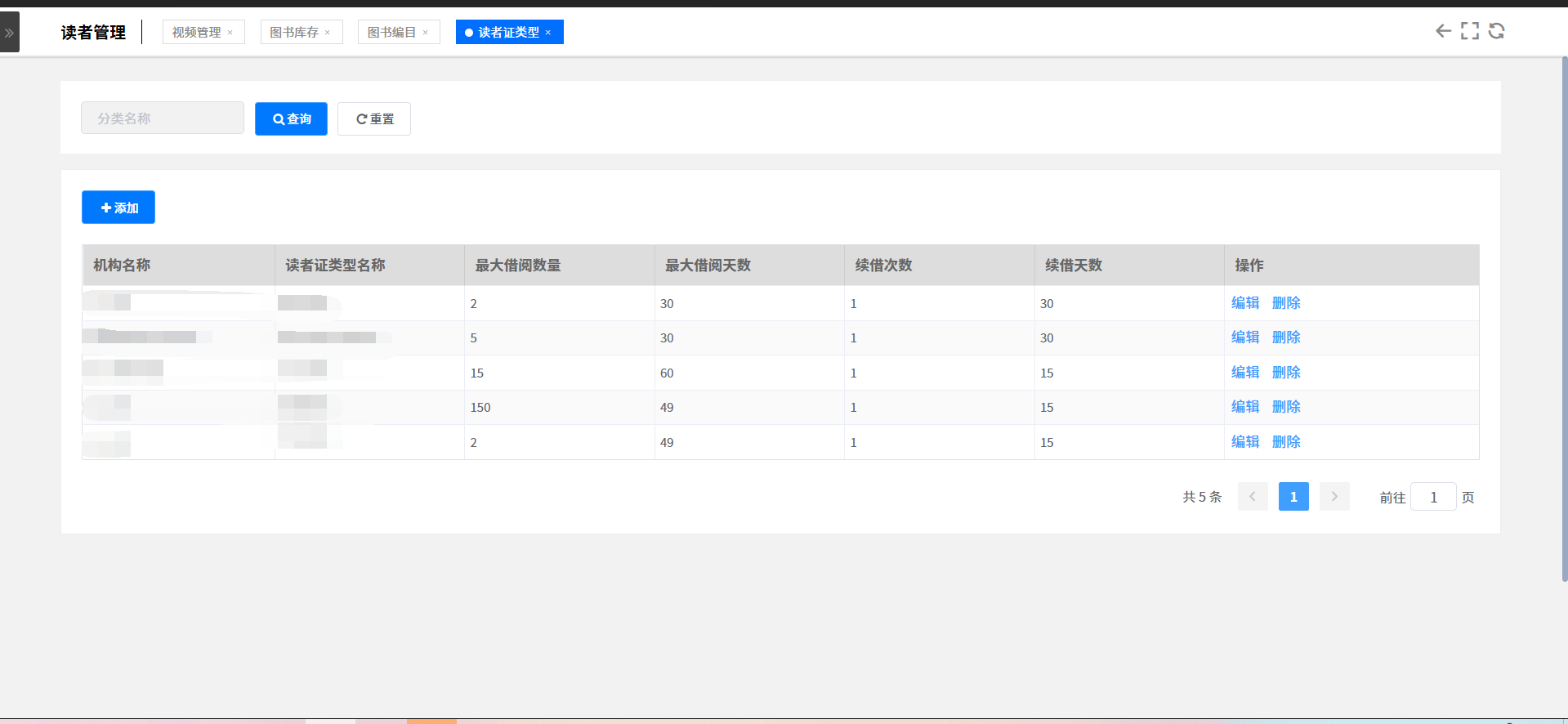Click the back arrow icon at top right
1568x724 pixels.
1443,31
